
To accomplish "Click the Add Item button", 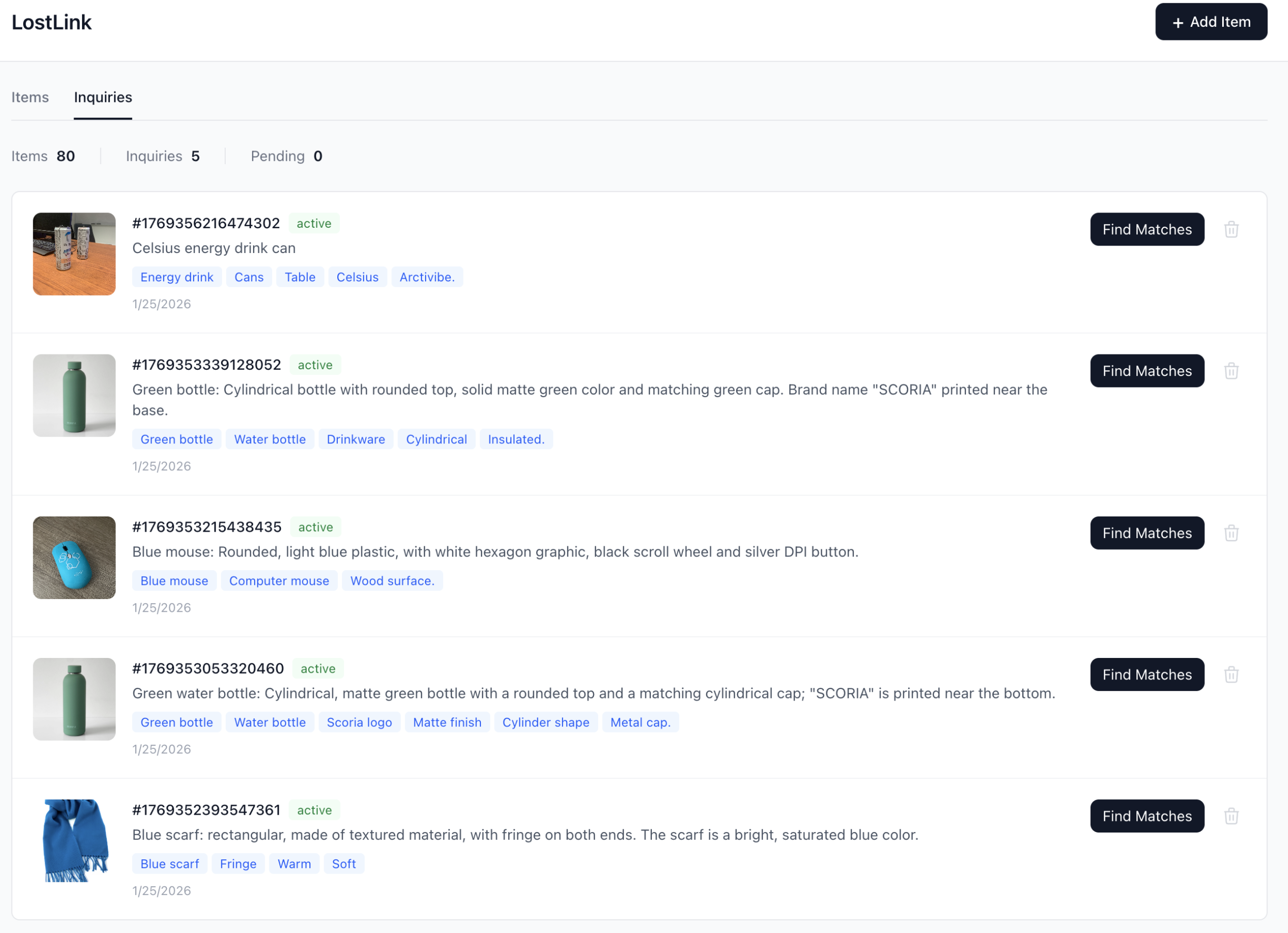I will (x=1210, y=22).
